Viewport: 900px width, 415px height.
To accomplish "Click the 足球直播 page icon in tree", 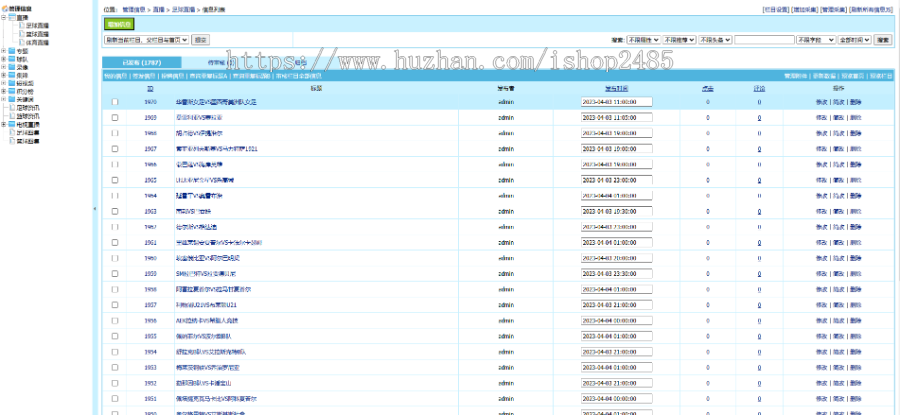I will (x=22, y=26).
